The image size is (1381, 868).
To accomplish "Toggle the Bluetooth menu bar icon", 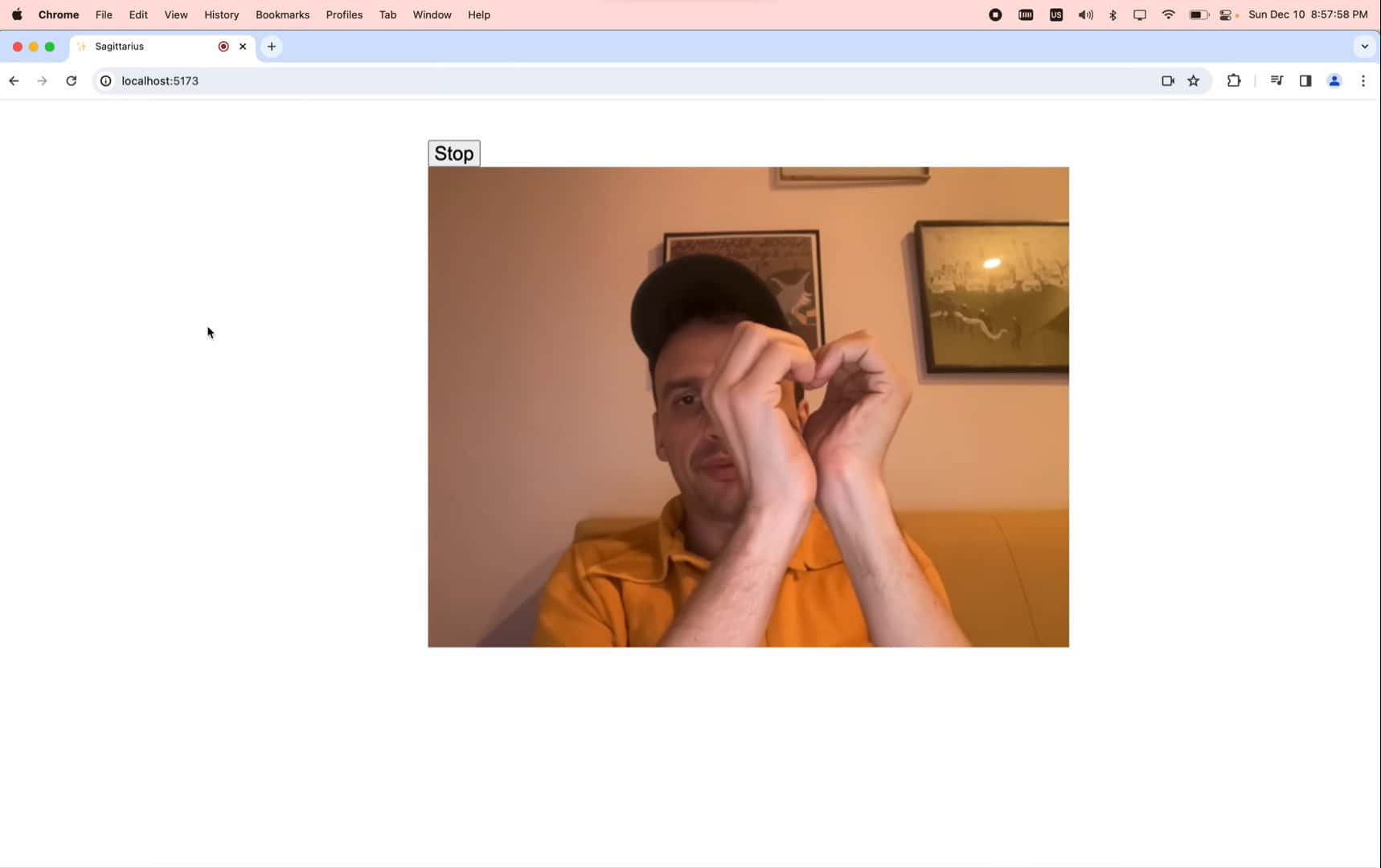I will click(1113, 14).
